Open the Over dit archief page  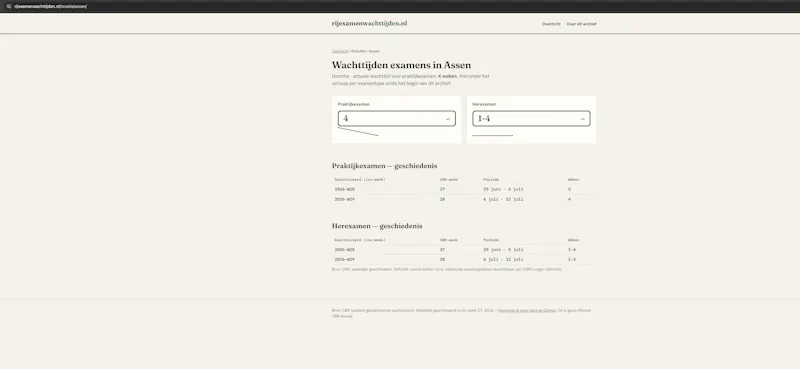581,24
